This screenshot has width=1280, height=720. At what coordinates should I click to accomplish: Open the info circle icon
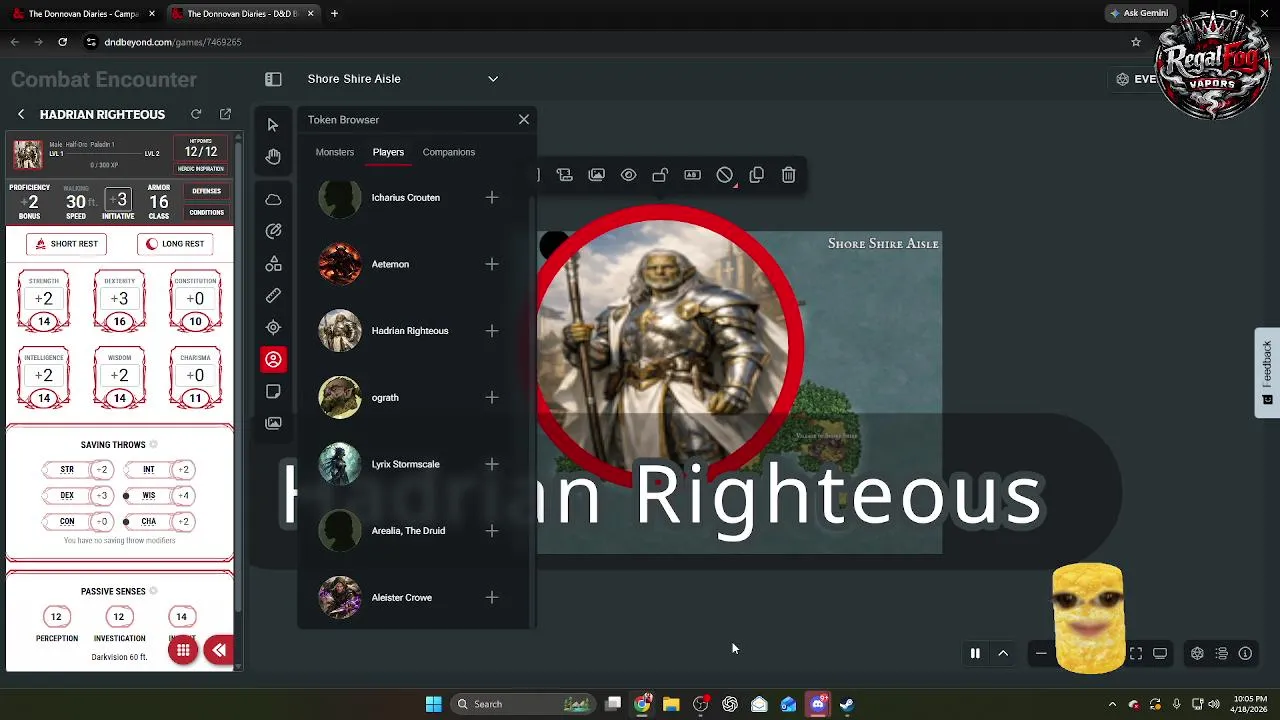[1245, 653]
